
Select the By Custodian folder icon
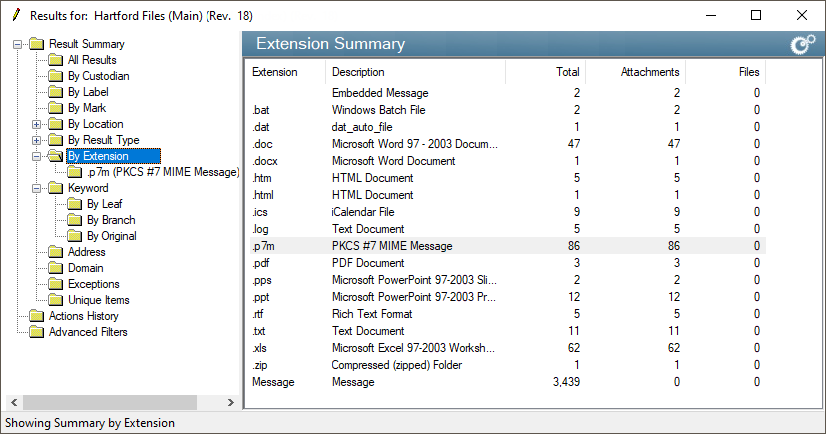pos(56,76)
